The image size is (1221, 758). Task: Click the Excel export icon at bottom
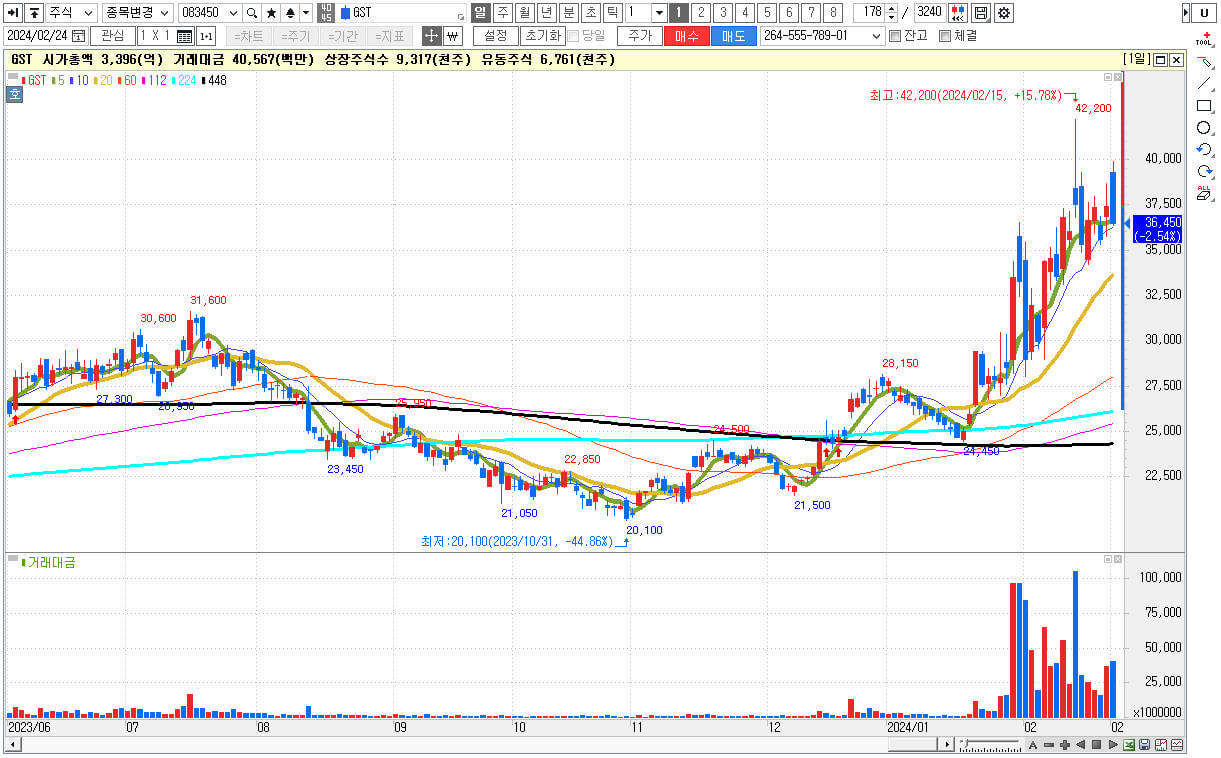click(1129, 745)
